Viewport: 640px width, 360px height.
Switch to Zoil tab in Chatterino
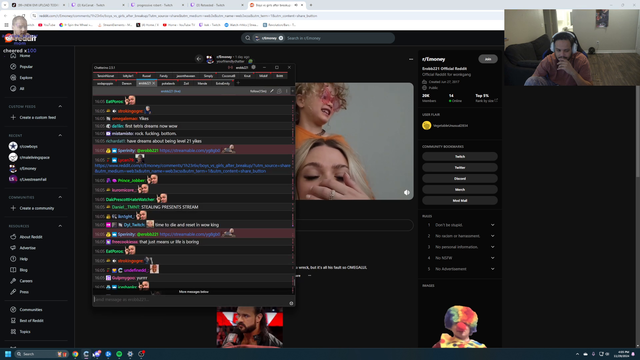[186, 83]
